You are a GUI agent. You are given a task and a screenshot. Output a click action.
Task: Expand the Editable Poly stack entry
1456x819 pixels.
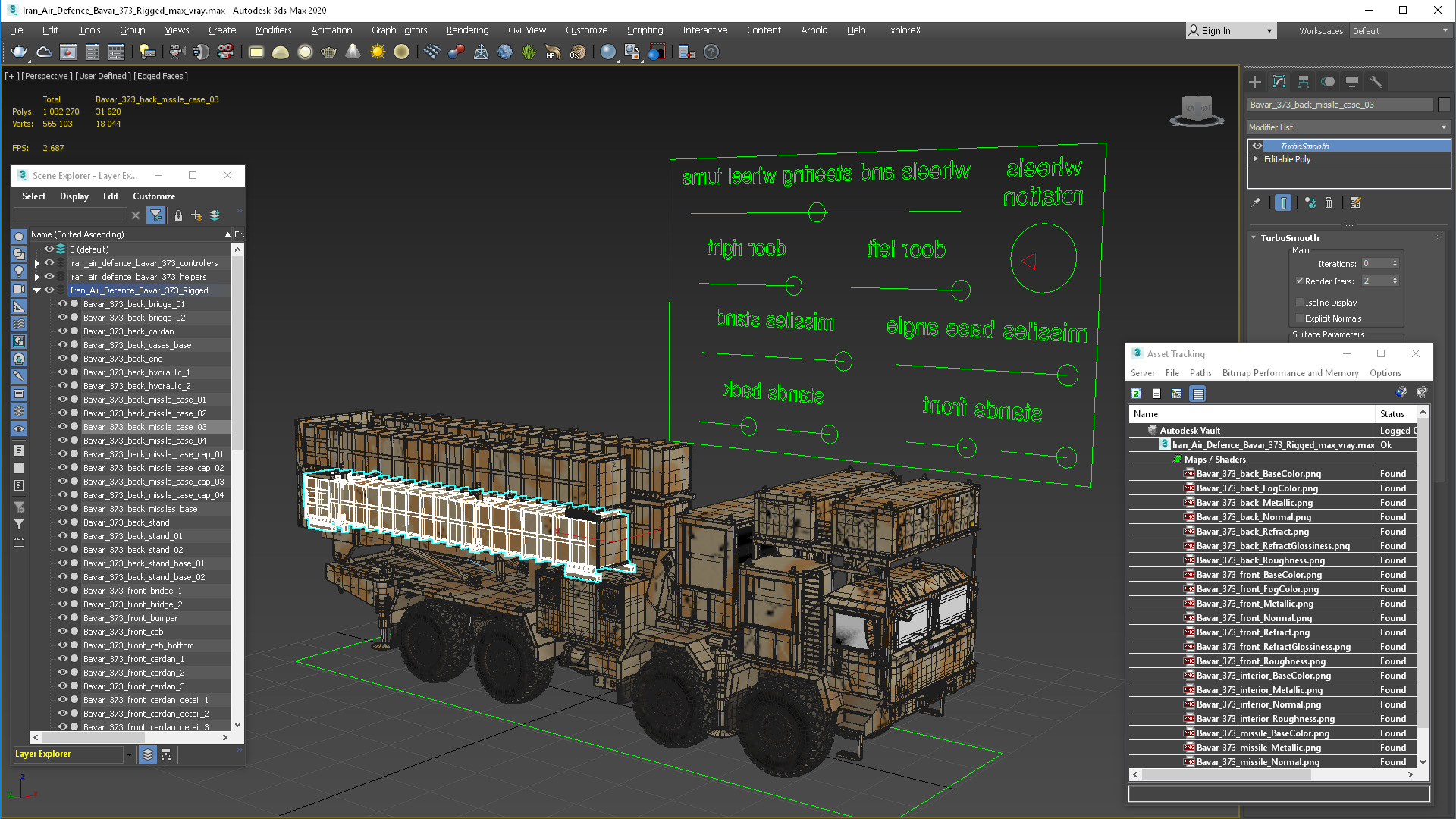(1256, 159)
